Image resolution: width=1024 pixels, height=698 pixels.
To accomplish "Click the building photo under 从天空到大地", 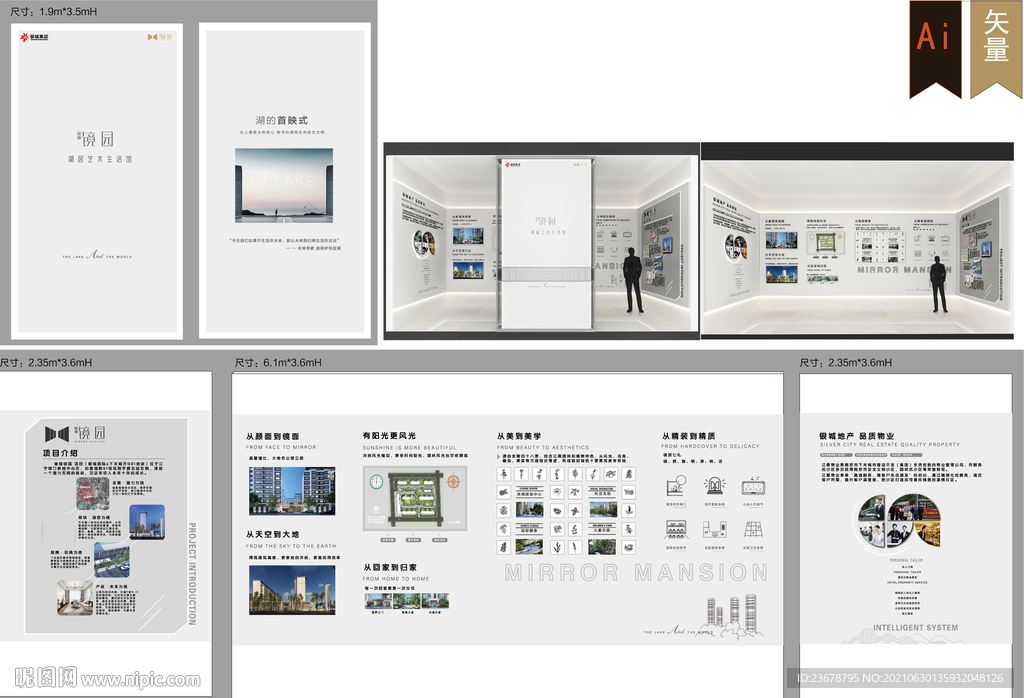I will 292,590.
